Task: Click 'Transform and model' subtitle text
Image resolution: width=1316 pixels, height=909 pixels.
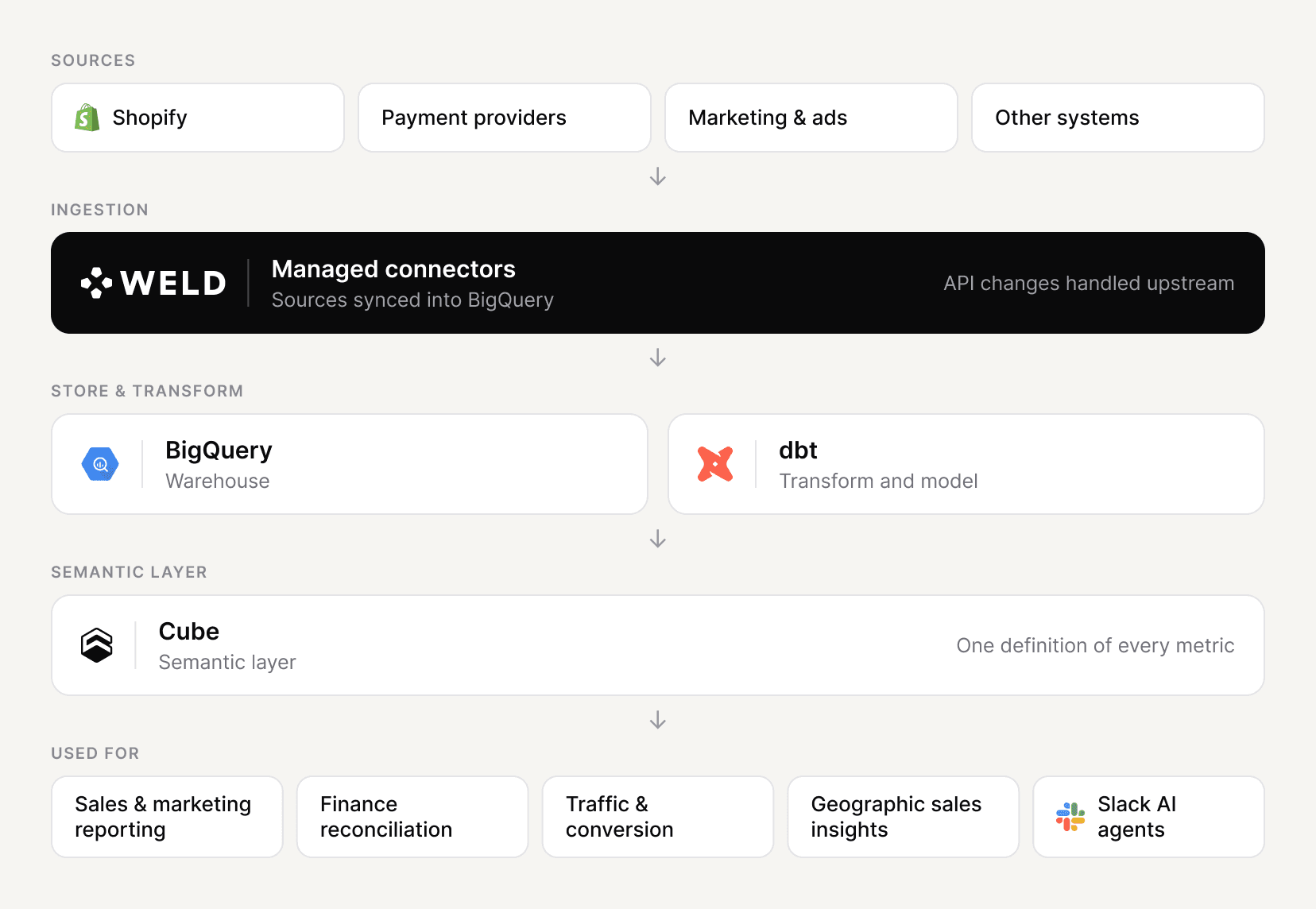Action: click(x=878, y=481)
